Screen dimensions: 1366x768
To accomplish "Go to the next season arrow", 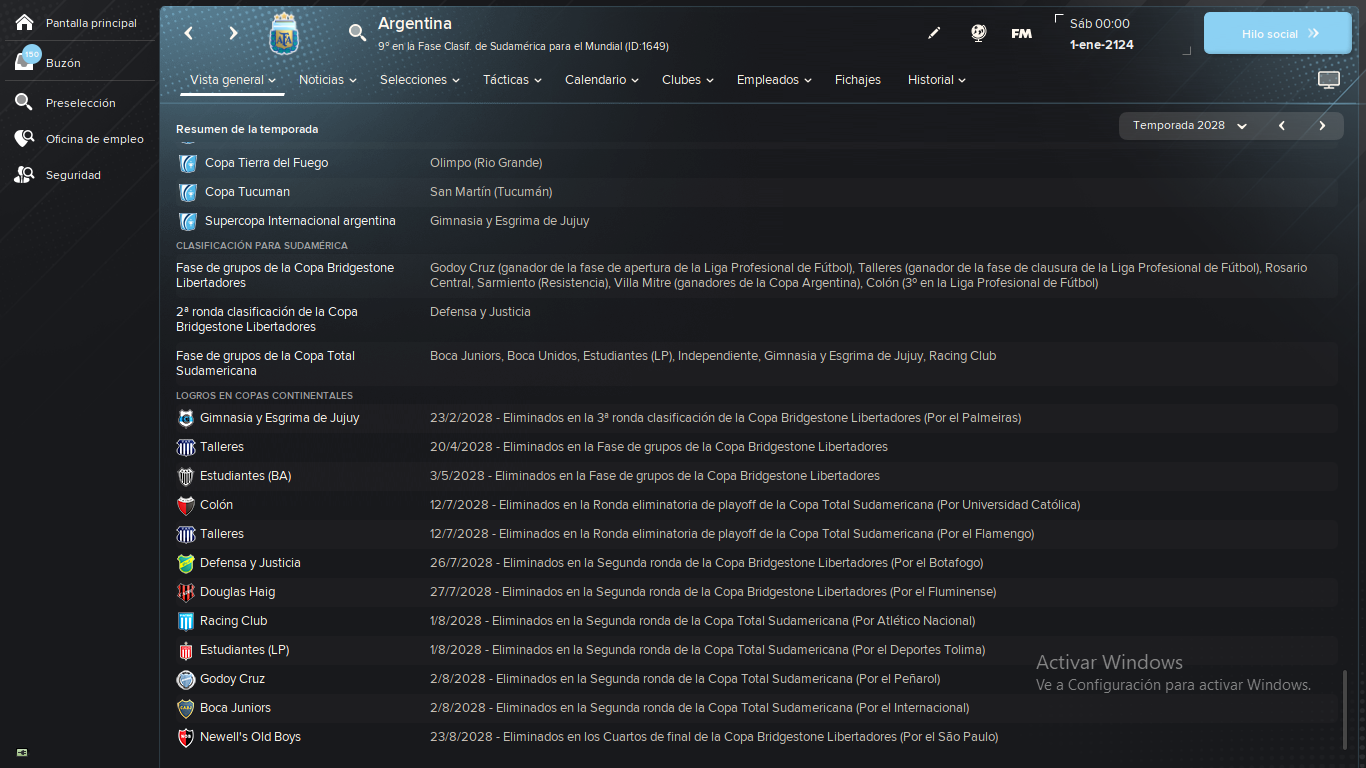I will pos(1322,126).
